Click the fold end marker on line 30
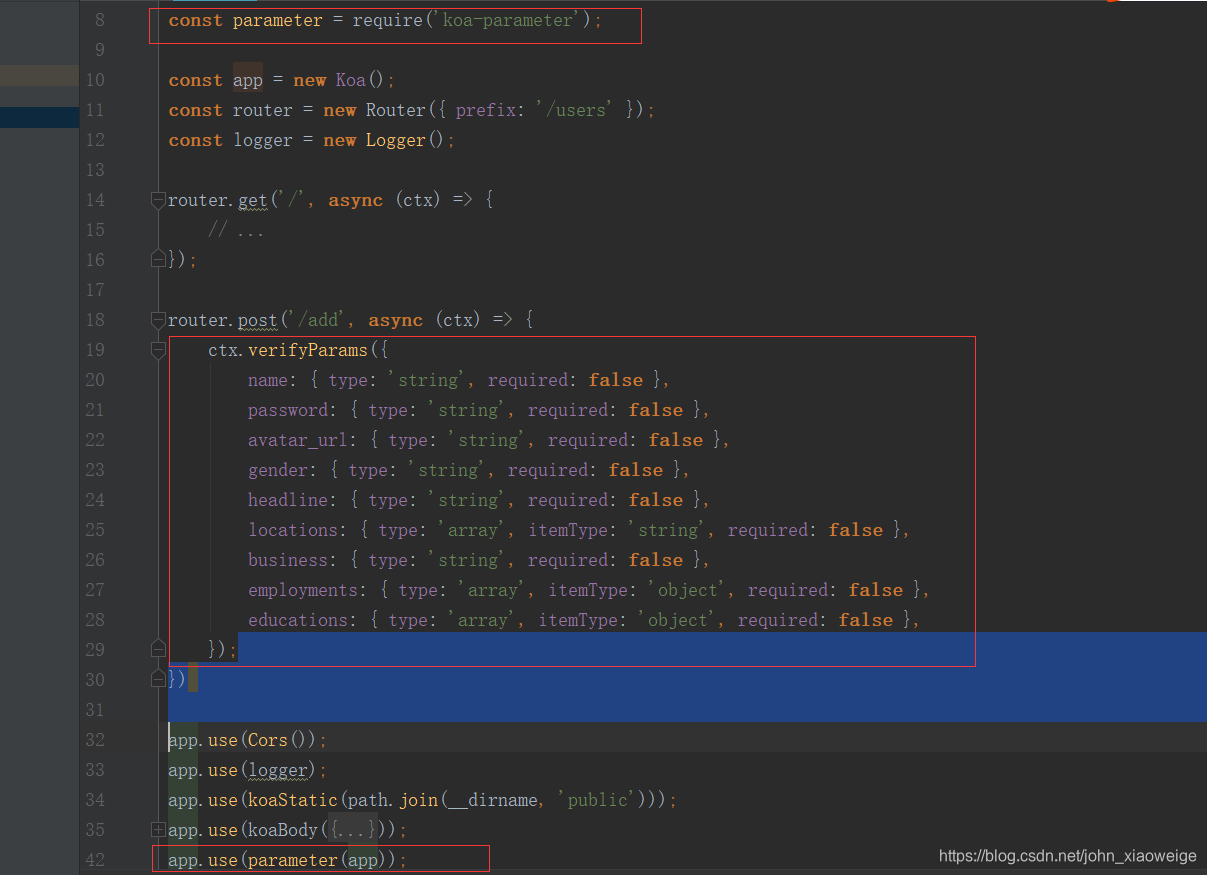 pyautogui.click(x=158, y=679)
